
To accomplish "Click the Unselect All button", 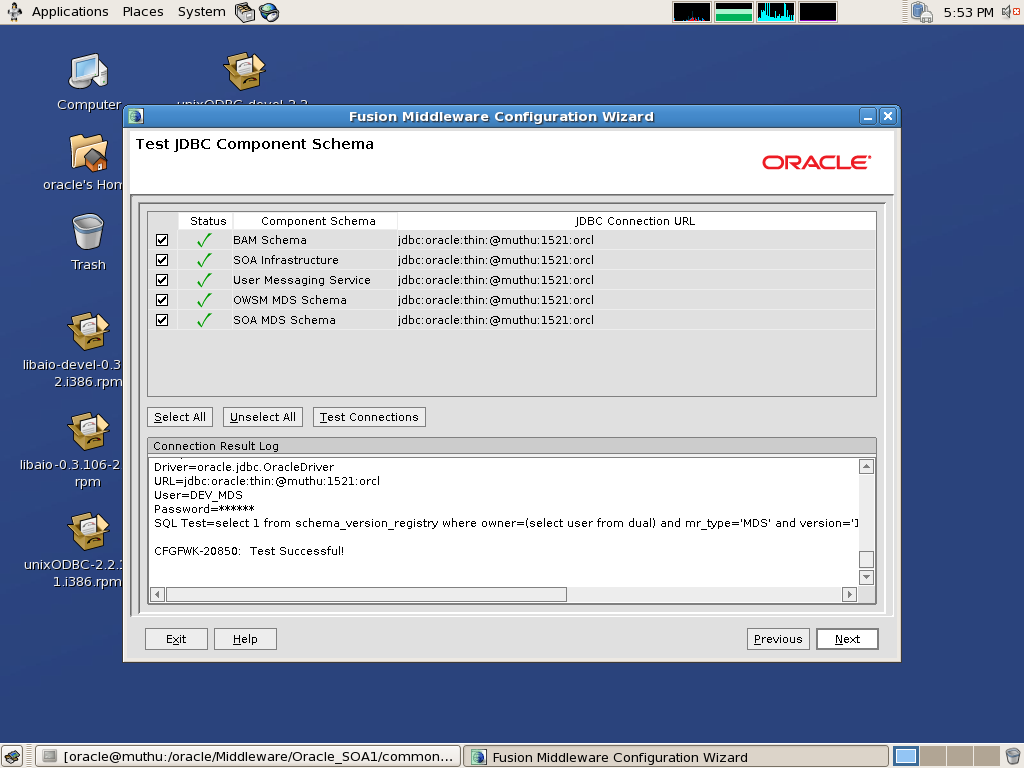I will pos(263,417).
